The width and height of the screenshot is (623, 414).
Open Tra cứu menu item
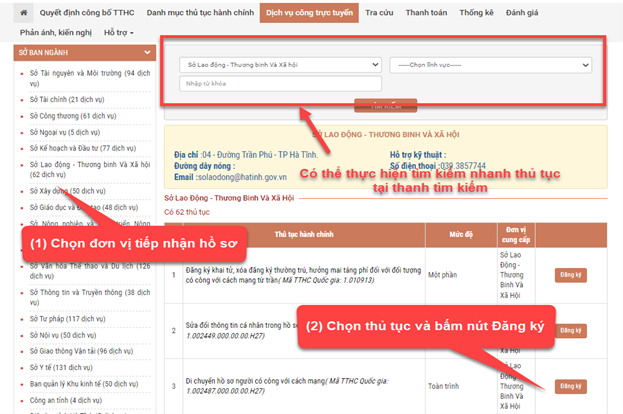click(x=379, y=13)
